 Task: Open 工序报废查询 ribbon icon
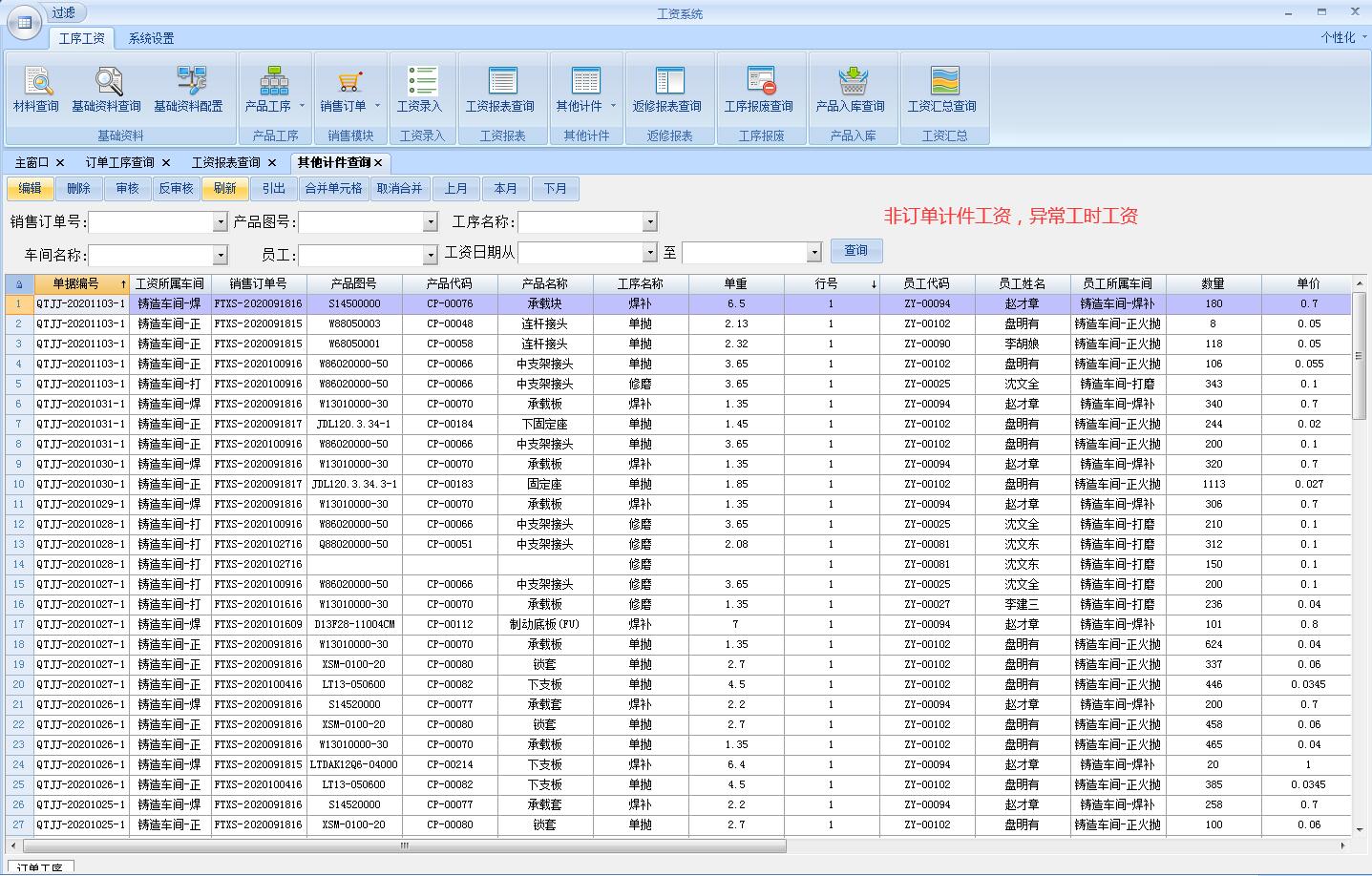[759, 90]
